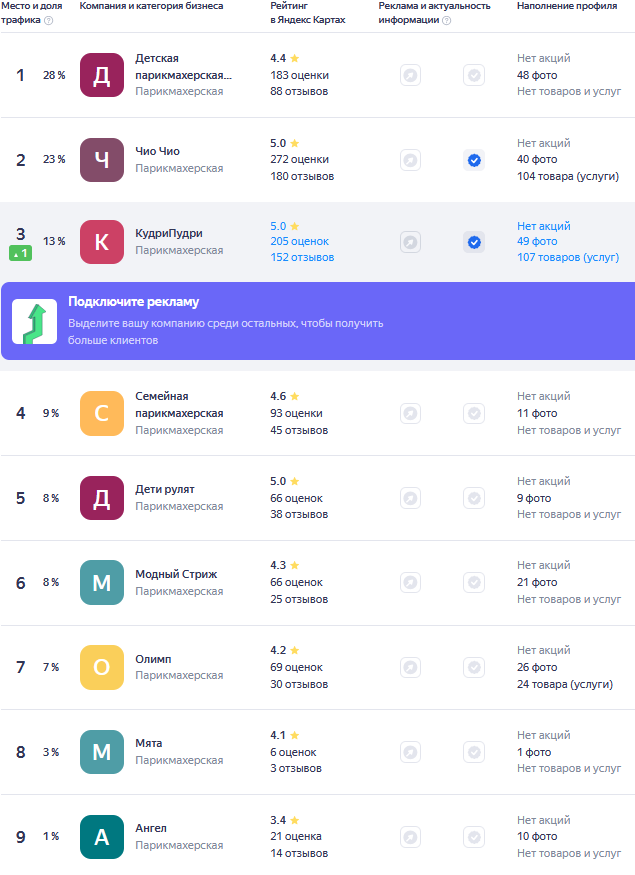Screen dimensions: 635x875
Task: Click the advertising icon in the Чио Чио row
Action: [x=410, y=160]
